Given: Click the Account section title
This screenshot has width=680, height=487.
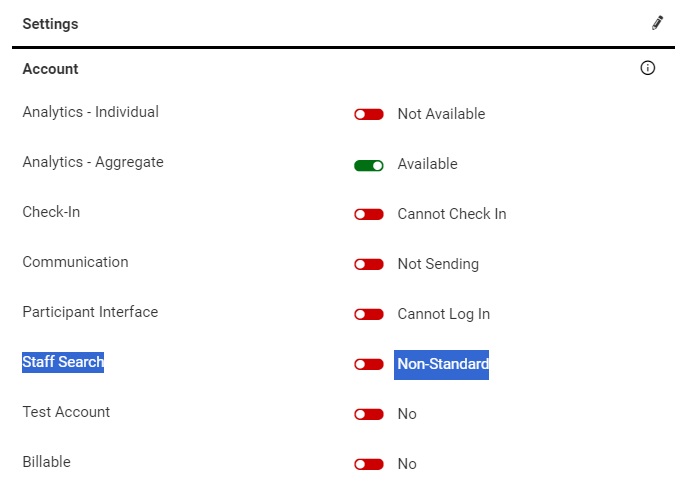Looking at the screenshot, I should (x=50, y=69).
